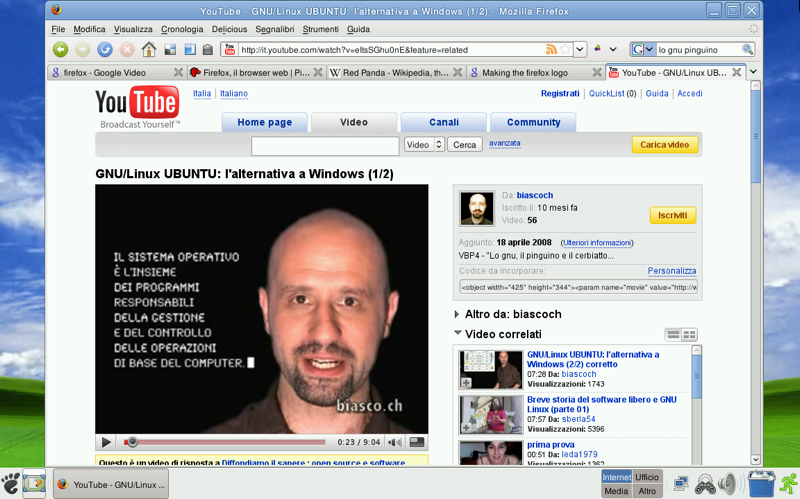Open the trash bin in the bottom panel
Image resolution: width=800 pixels, height=499 pixels.
click(x=762, y=483)
